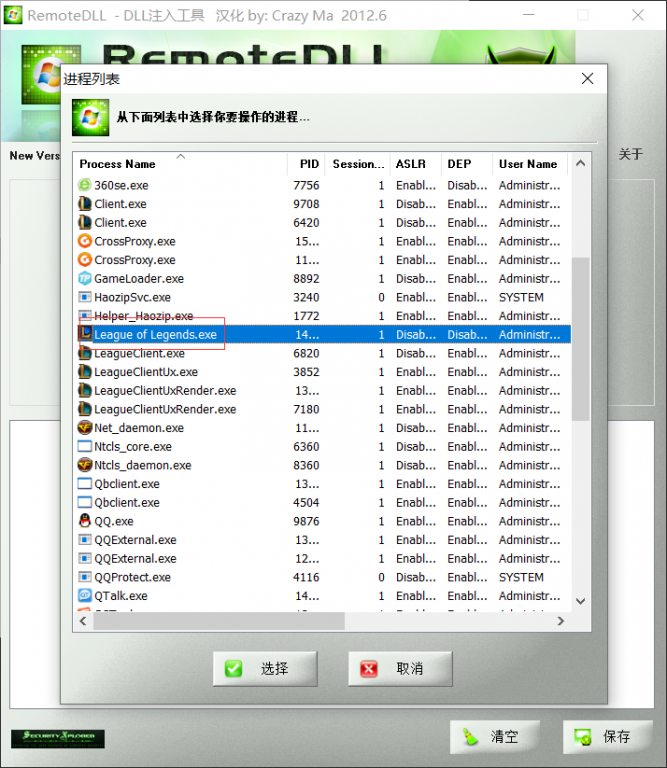This screenshot has width=667, height=768.
Task: Click PID value 9876
Action: tap(306, 521)
